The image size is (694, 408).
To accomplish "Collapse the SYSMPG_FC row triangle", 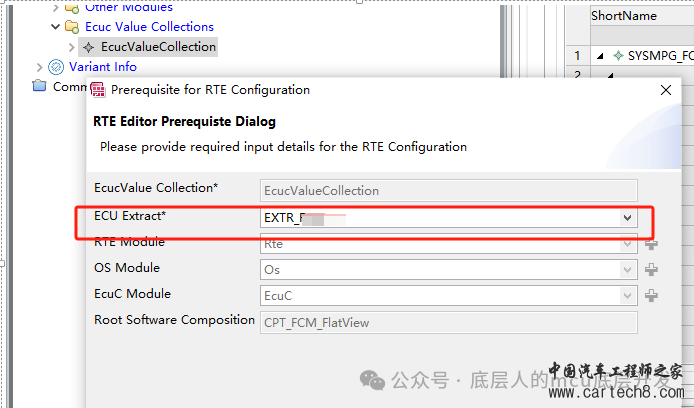I will 600,56.
